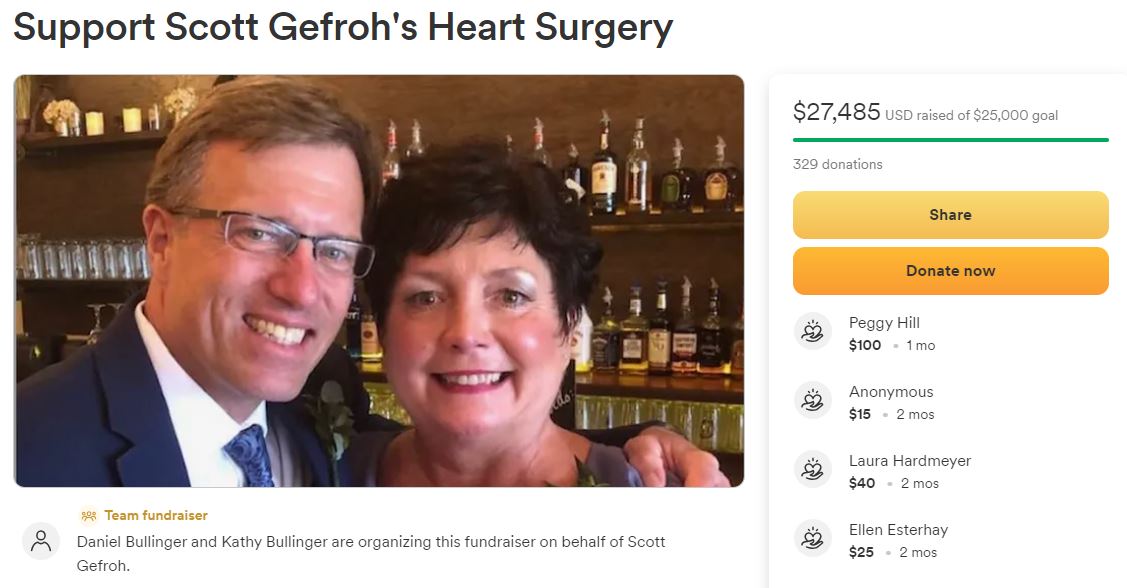The height and width of the screenshot is (588, 1127).
Task: Select Ellen Esterhay donor name
Action: coord(898,530)
